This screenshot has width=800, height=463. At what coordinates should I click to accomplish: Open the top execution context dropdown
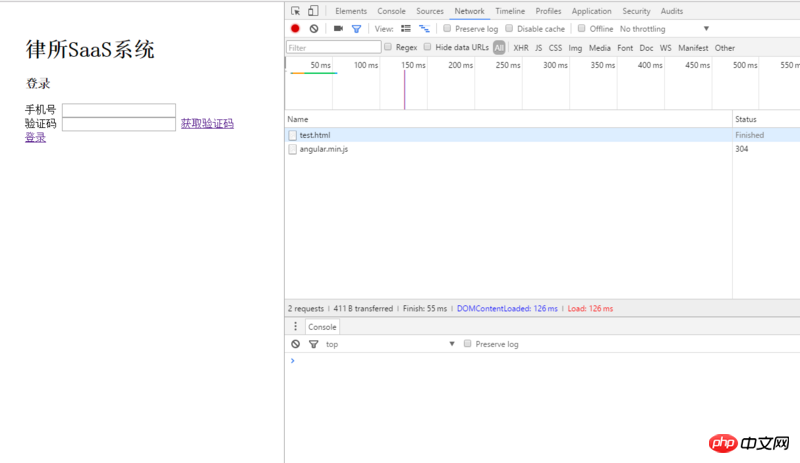pyautogui.click(x=390, y=344)
